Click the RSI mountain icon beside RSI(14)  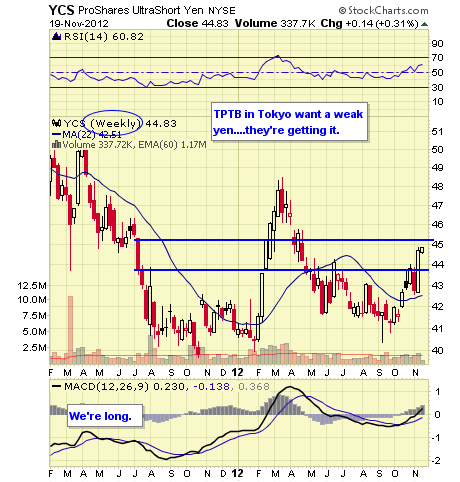coord(56,36)
